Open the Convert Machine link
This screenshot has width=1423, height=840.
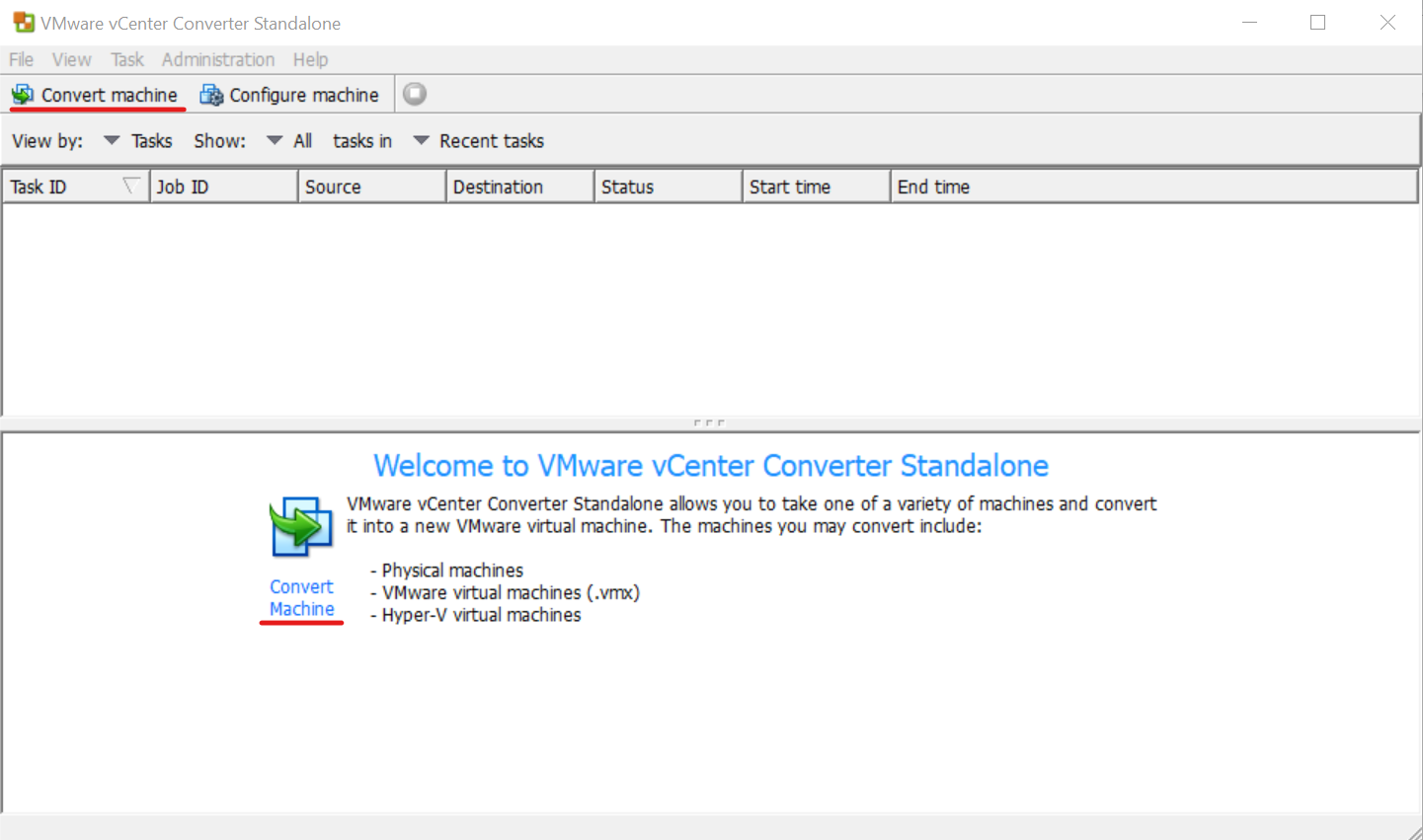[301, 598]
